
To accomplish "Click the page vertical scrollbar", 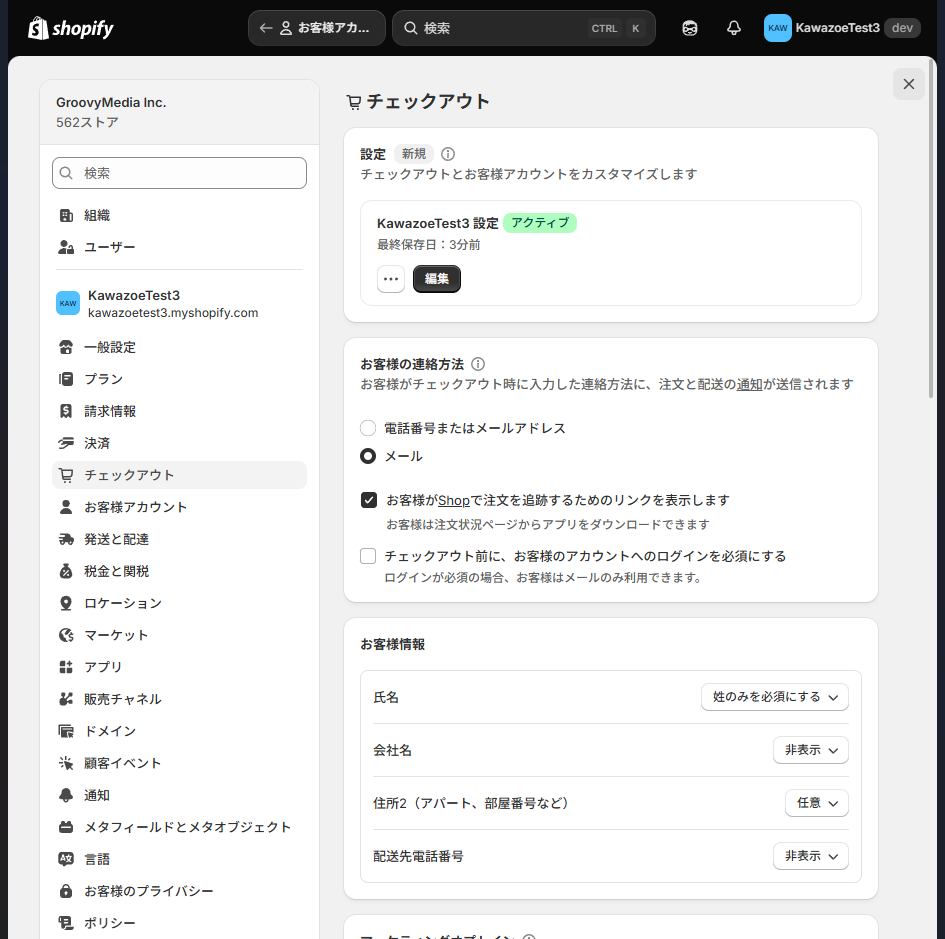I will [932, 229].
